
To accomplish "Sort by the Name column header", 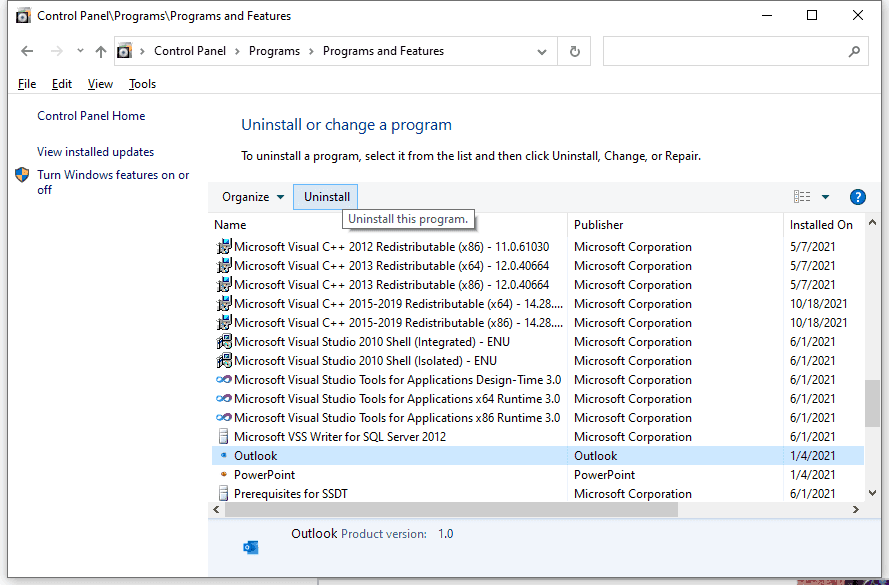I will 230,224.
